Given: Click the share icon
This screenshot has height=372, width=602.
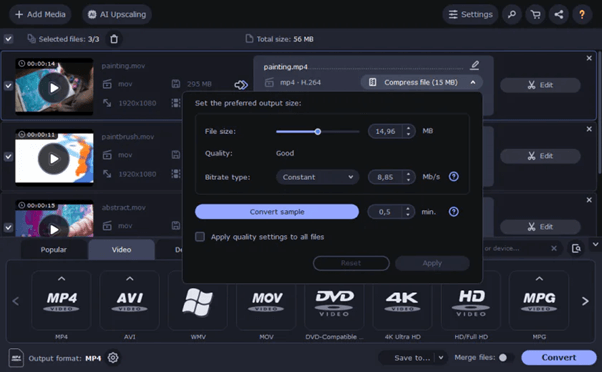Looking at the screenshot, I should click(x=559, y=15).
